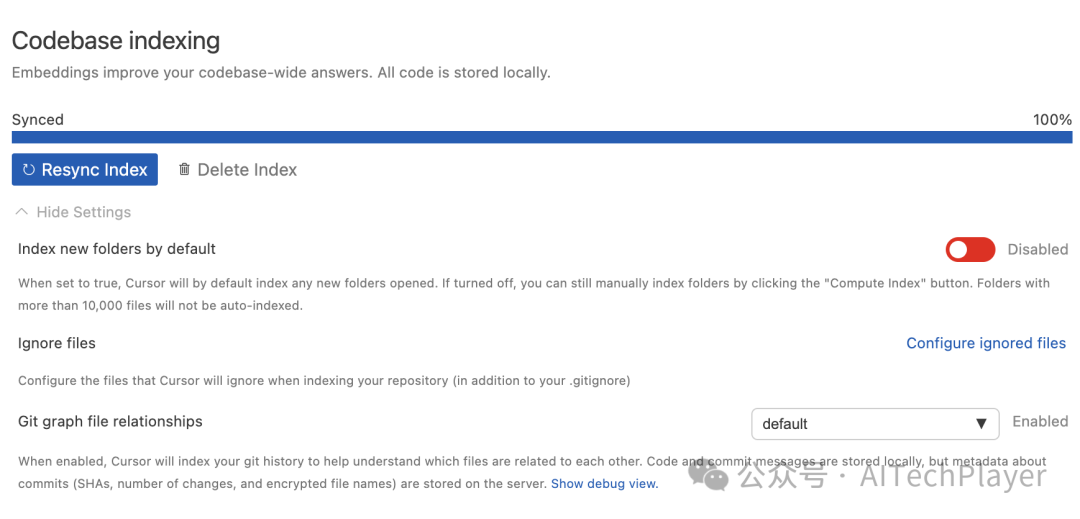
Task: Toggle the Index new folders switch
Action: point(970,249)
